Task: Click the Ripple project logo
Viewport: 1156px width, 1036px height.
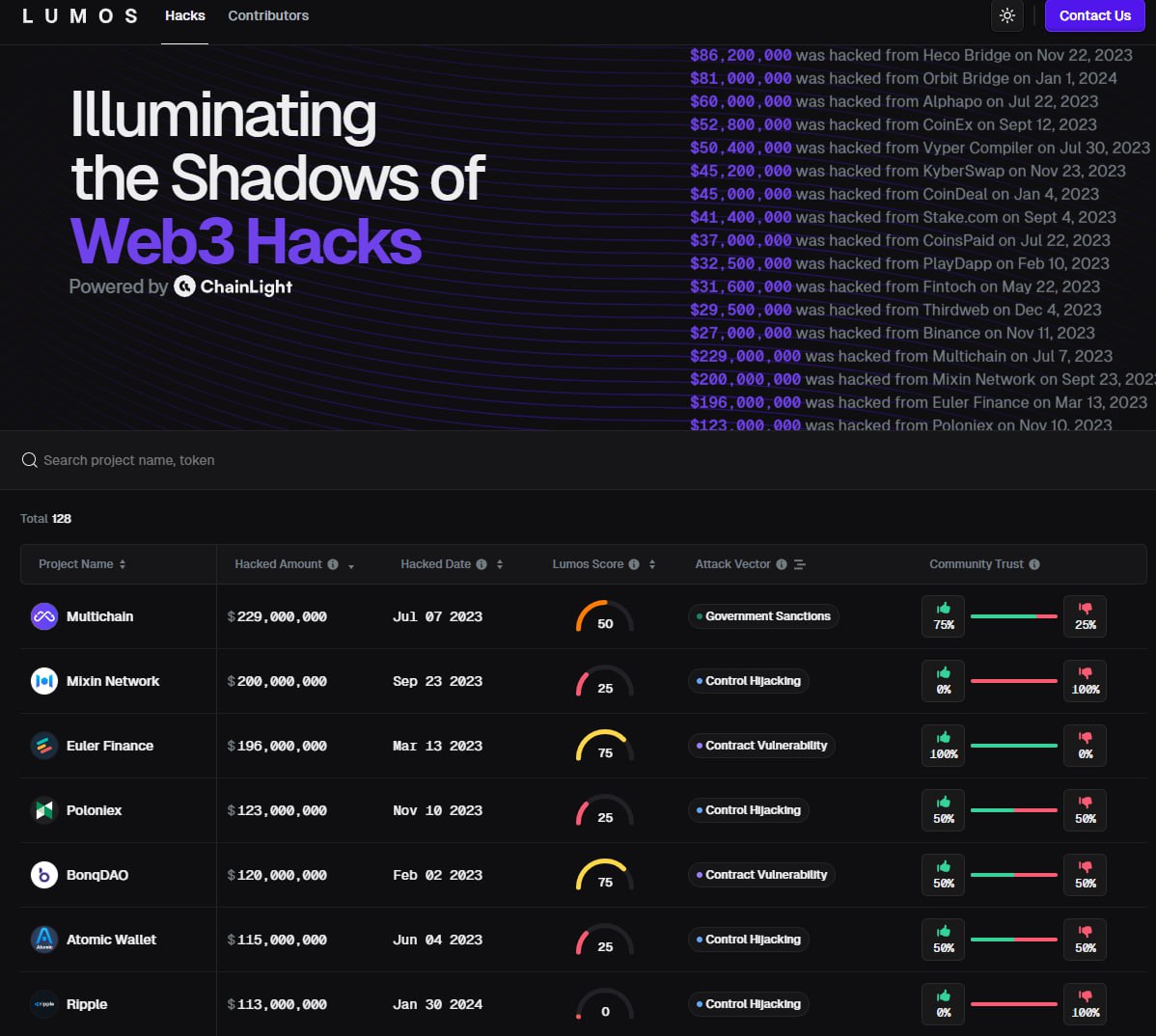Action: pos(44,1004)
